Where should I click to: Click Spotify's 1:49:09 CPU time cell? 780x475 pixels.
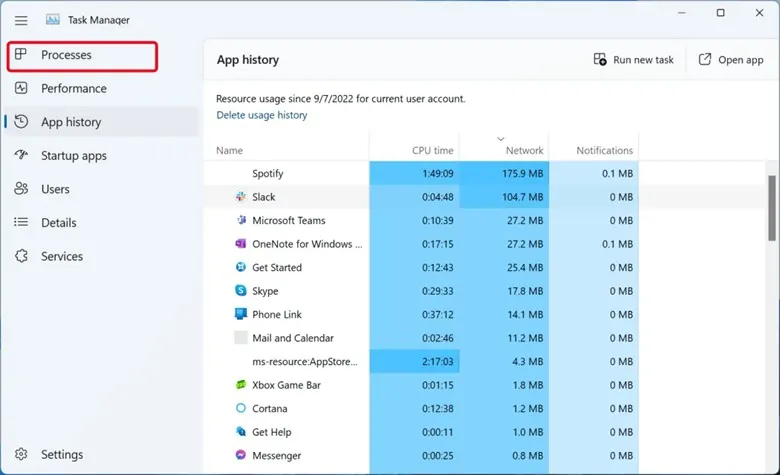pyautogui.click(x=414, y=173)
